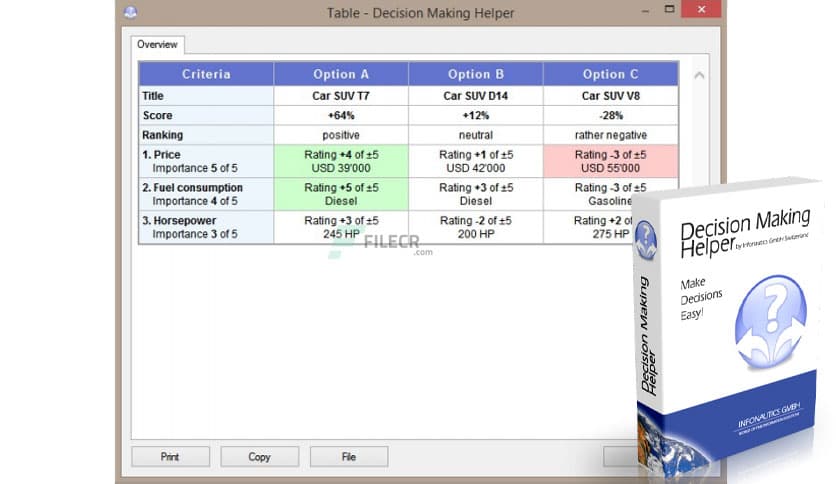Image resolution: width=836 pixels, height=484 pixels.
Task: Click the '1. Price' criteria row label
Action: (206, 162)
